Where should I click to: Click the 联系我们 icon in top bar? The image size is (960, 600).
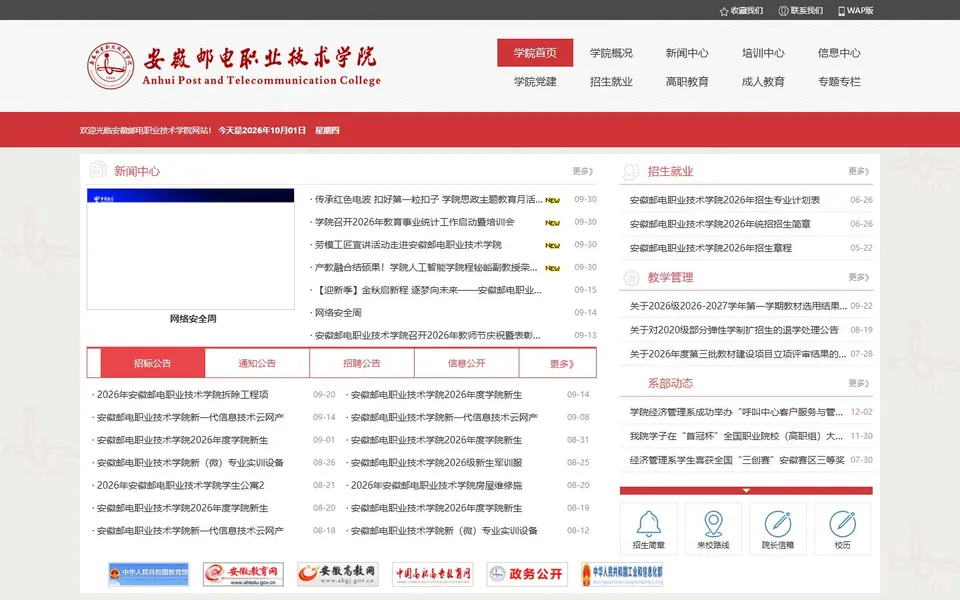[783, 11]
